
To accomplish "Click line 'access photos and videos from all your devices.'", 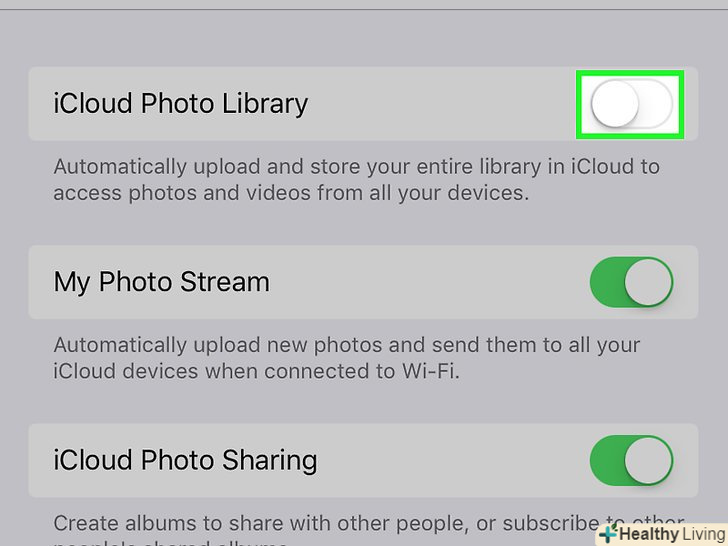I will (291, 193).
